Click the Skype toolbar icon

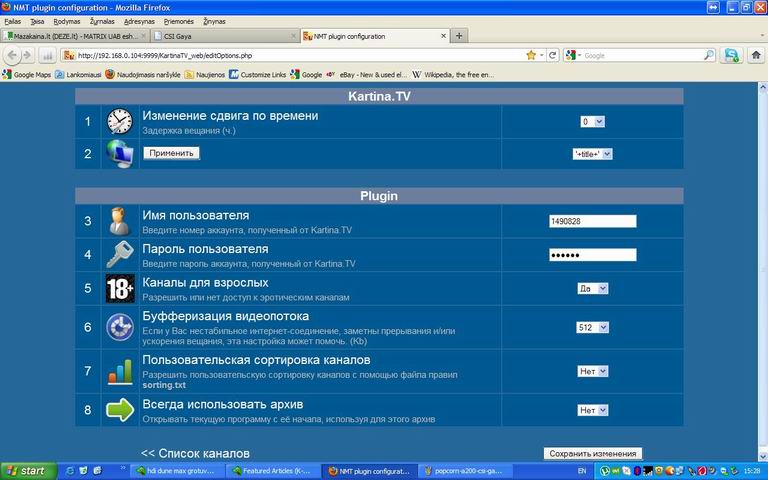(x=731, y=55)
